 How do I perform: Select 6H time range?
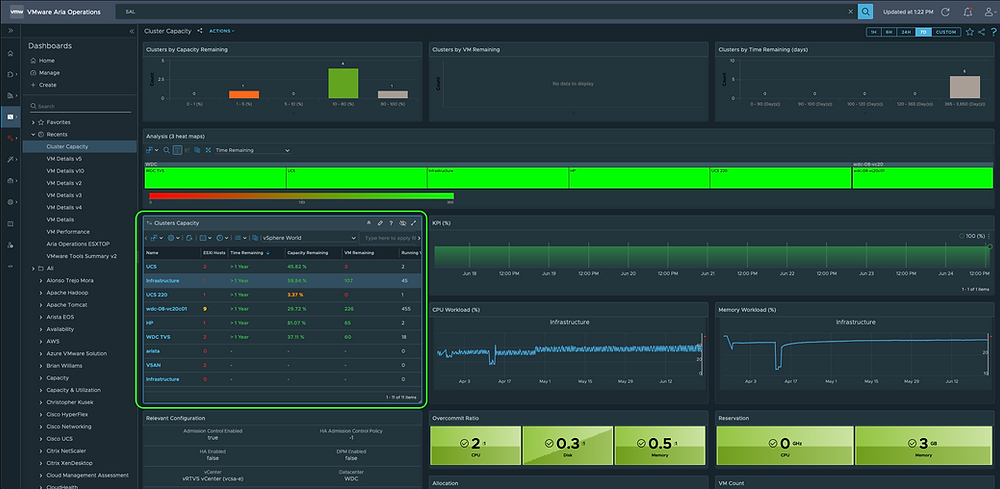(x=889, y=32)
